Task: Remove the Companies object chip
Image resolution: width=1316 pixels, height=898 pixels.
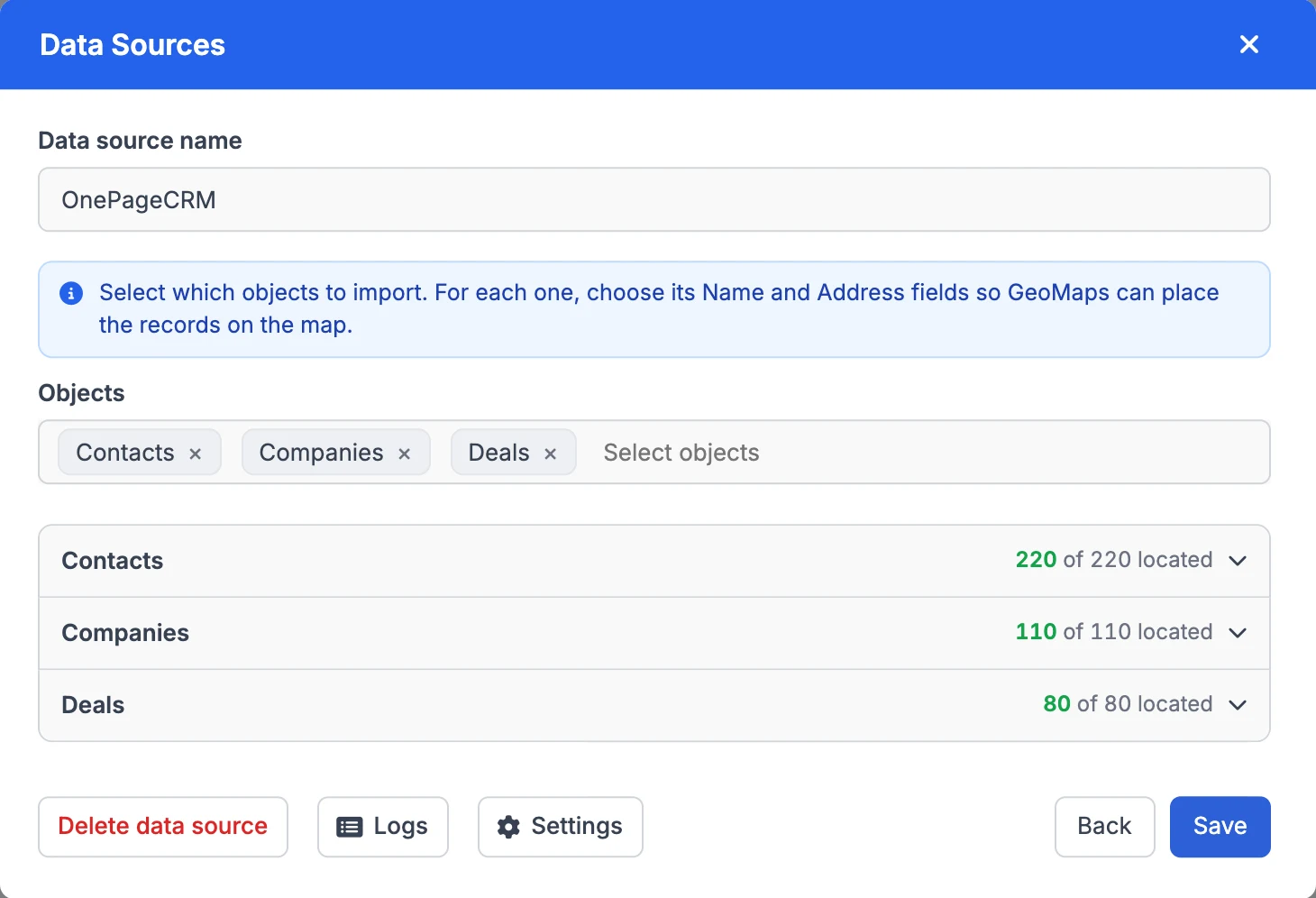Action: point(404,454)
